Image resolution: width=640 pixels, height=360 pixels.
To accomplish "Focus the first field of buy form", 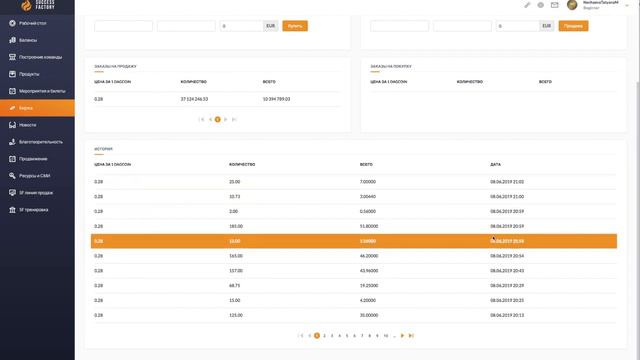I will tap(124, 26).
